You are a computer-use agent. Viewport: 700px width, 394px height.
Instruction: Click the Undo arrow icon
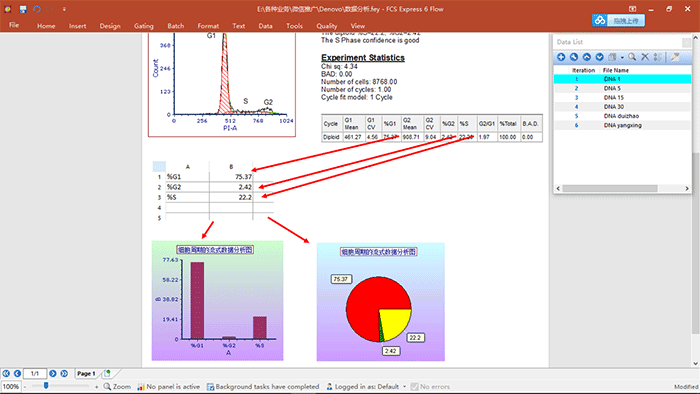pos(37,9)
